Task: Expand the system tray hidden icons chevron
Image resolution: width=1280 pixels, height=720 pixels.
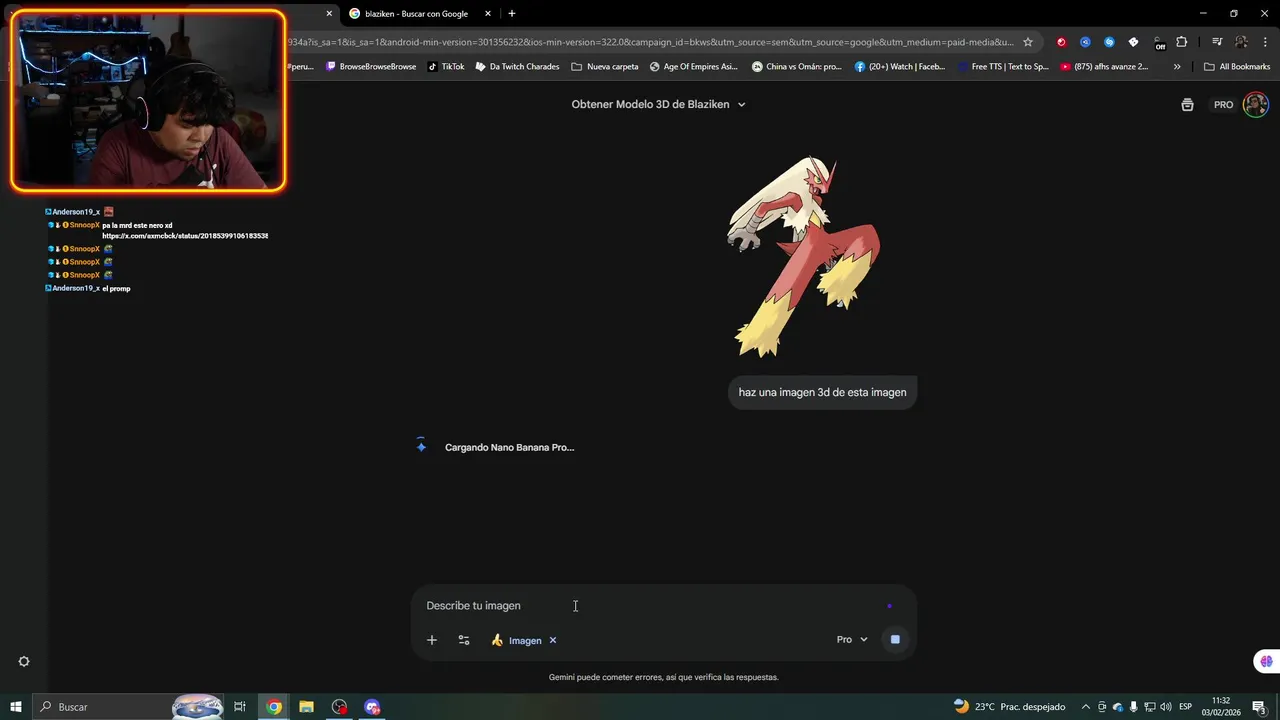Action: [x=1086, y=707]
